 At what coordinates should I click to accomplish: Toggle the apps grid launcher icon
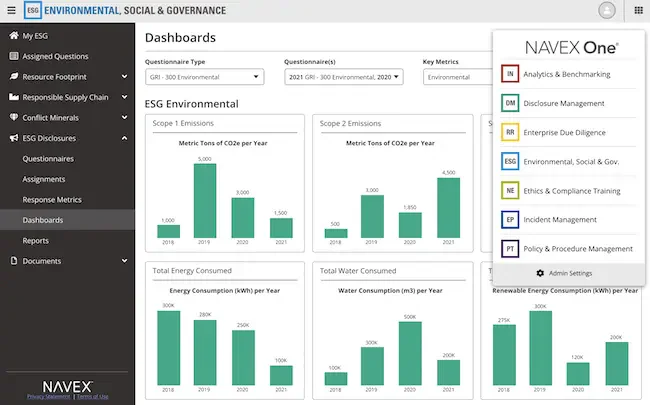click(x=638, y=10)
